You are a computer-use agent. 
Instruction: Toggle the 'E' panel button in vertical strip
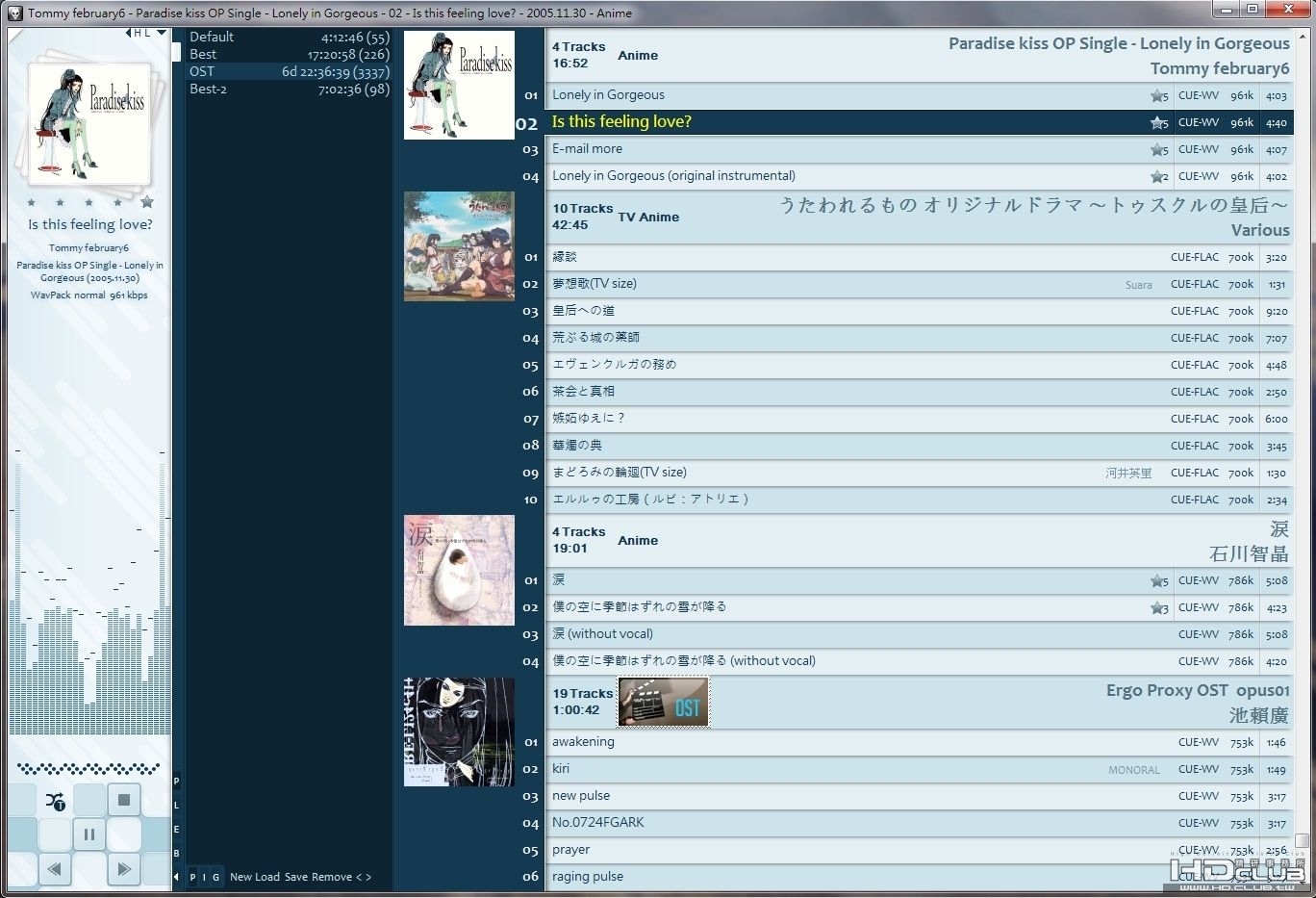click(x=176, y=829)
